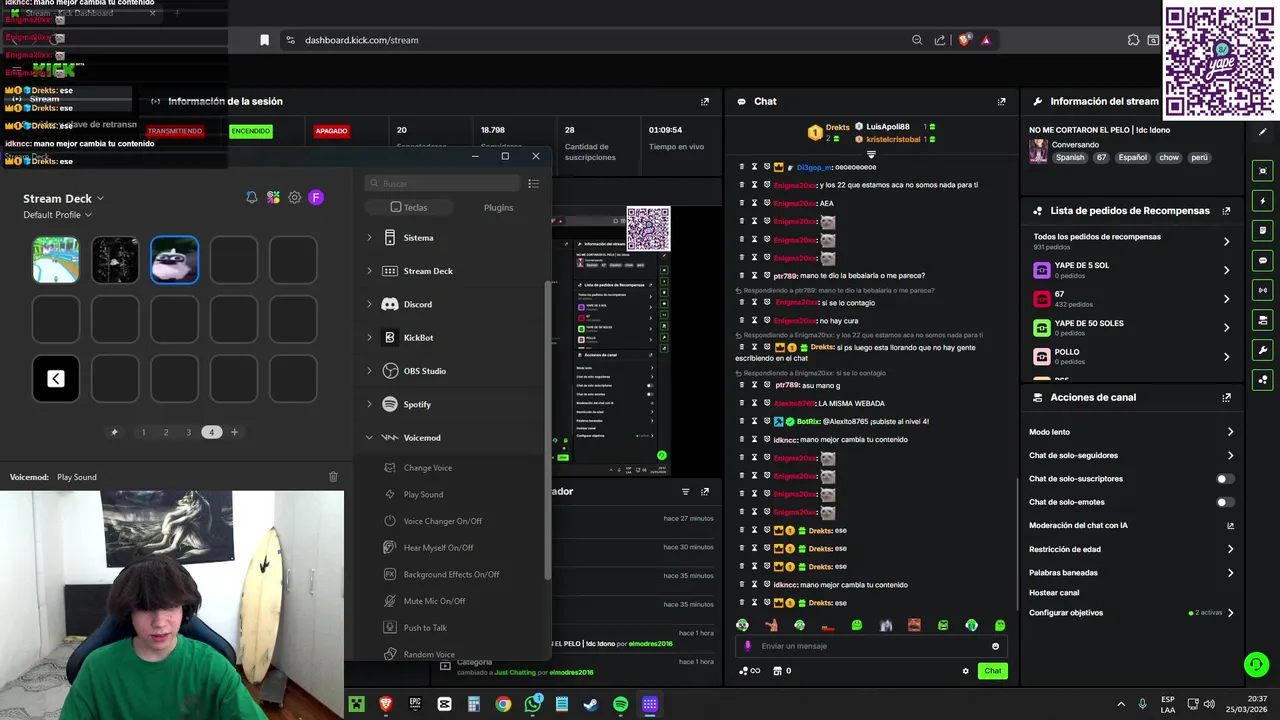Open Modo lento settings

click(x=1131, y=432)
